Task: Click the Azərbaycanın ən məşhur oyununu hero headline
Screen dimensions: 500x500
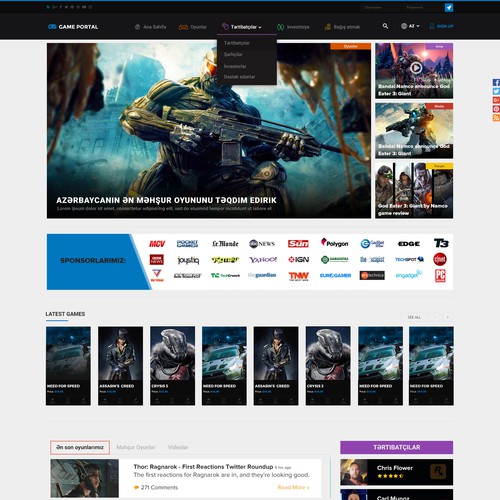Action: tap(166, 200)
